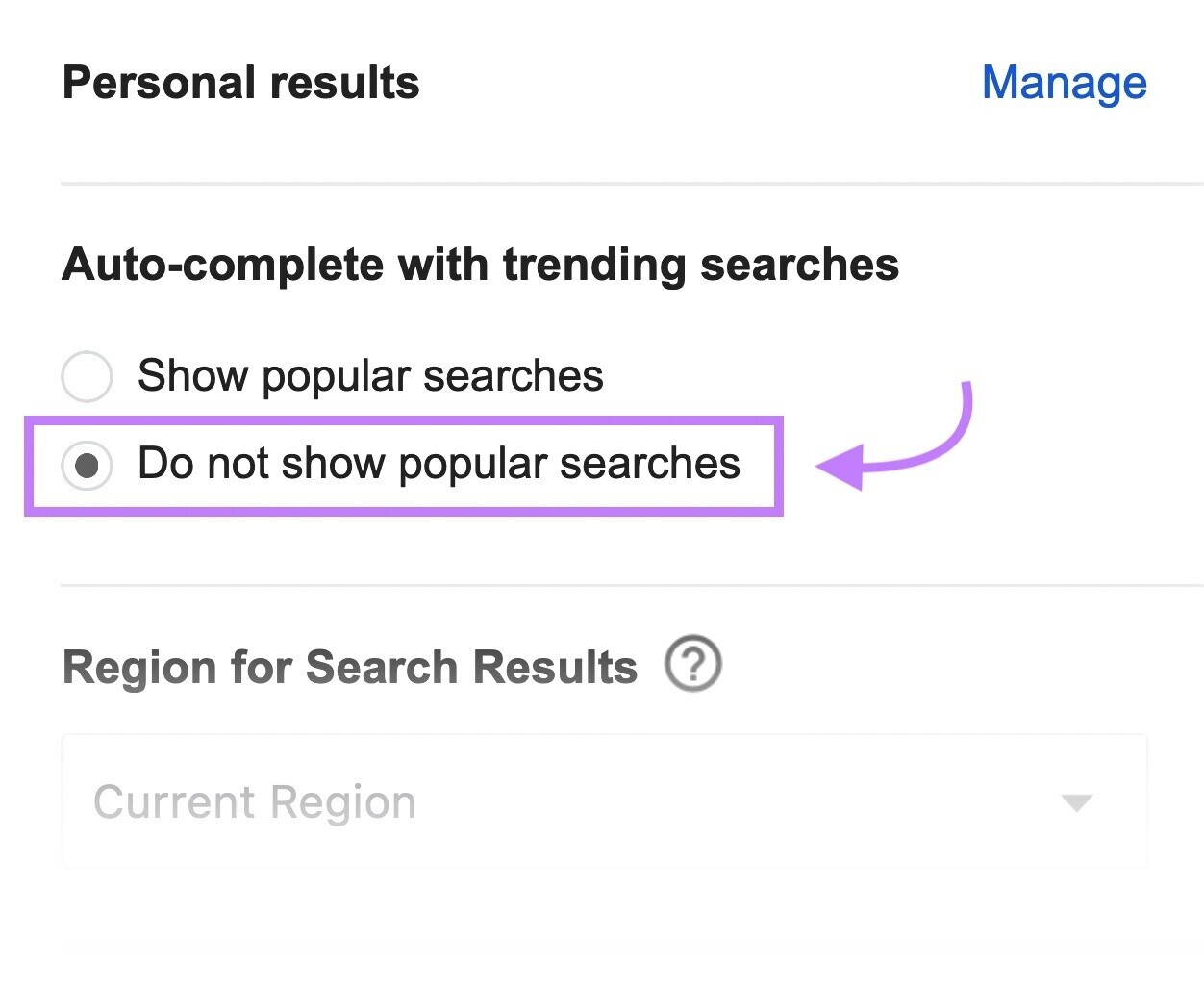The width and height of the screenshot is (1204, 991).
Task: Click the Personal results heading
Action: [x=240, y=83]
